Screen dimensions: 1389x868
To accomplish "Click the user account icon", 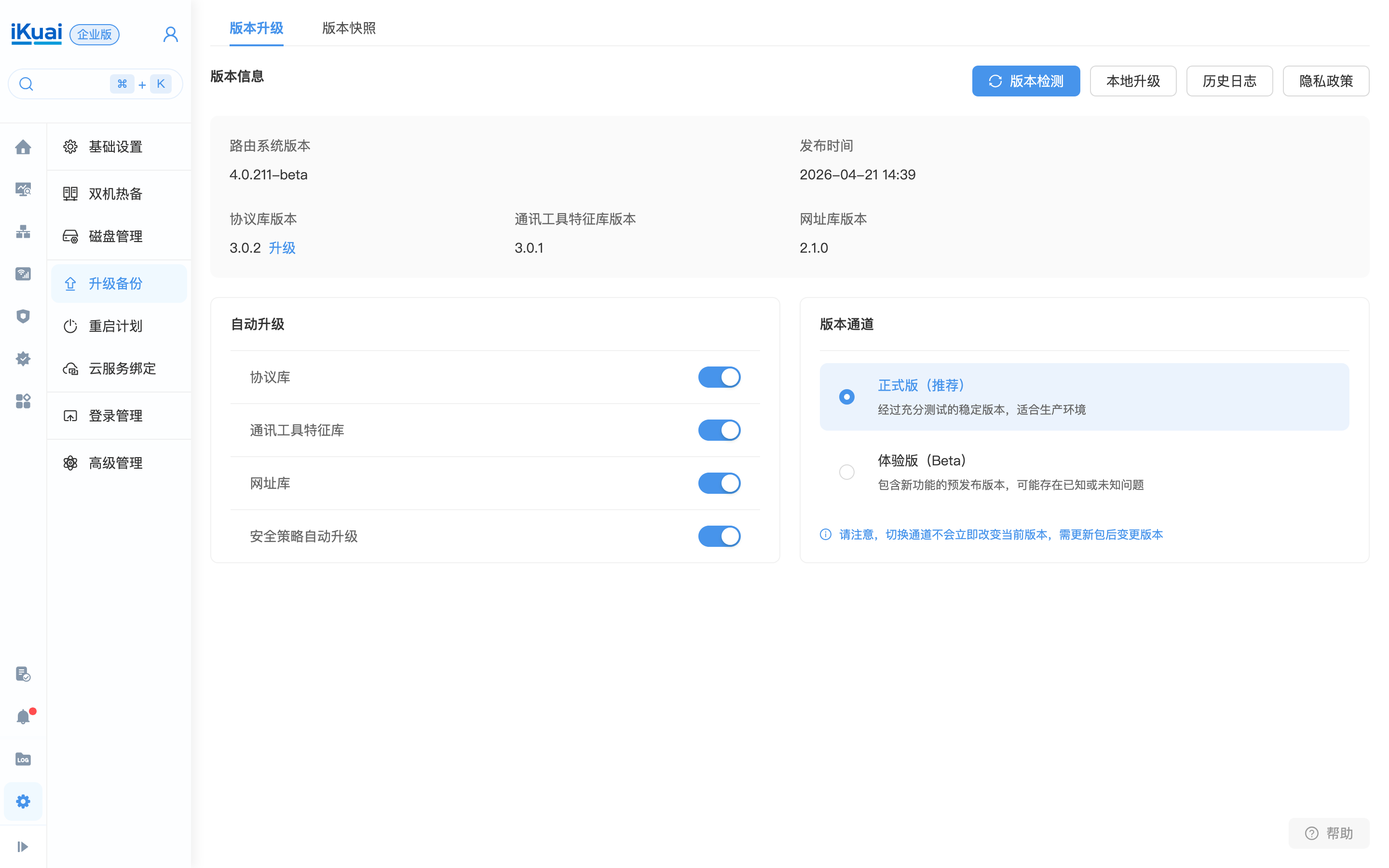I will tap(170, 34).
